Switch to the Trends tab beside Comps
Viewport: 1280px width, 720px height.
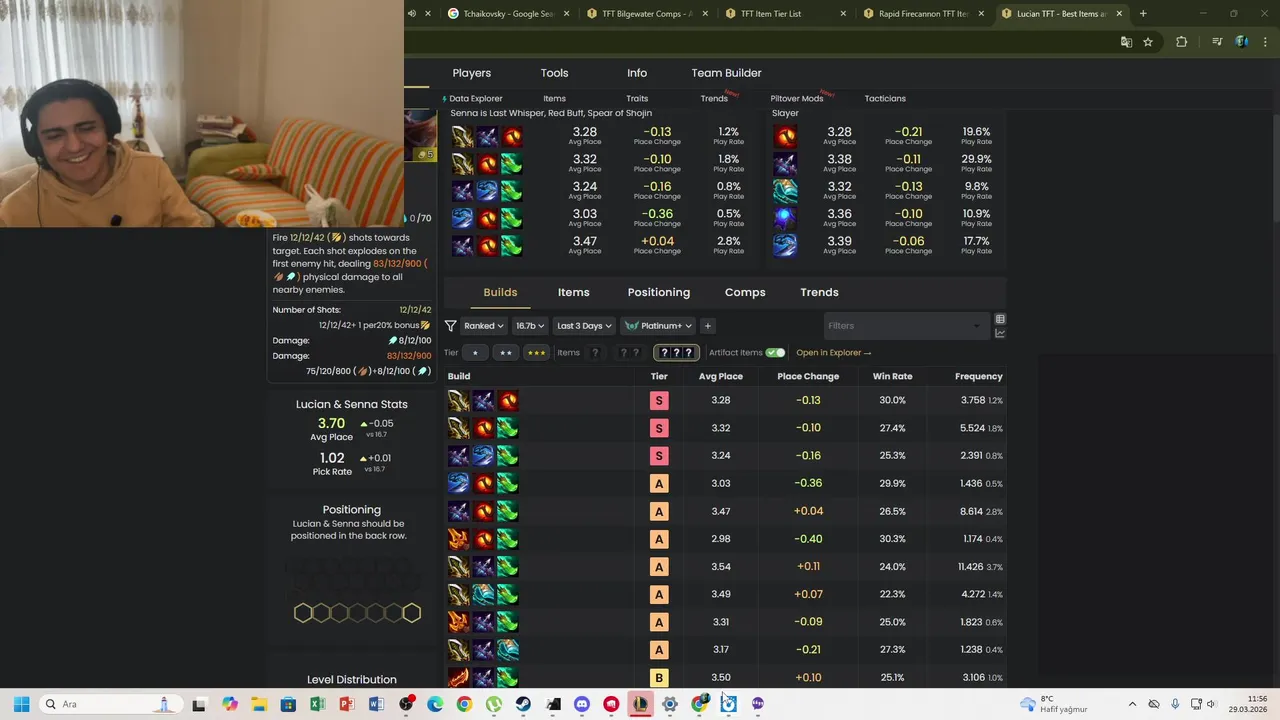click(819, 292)
